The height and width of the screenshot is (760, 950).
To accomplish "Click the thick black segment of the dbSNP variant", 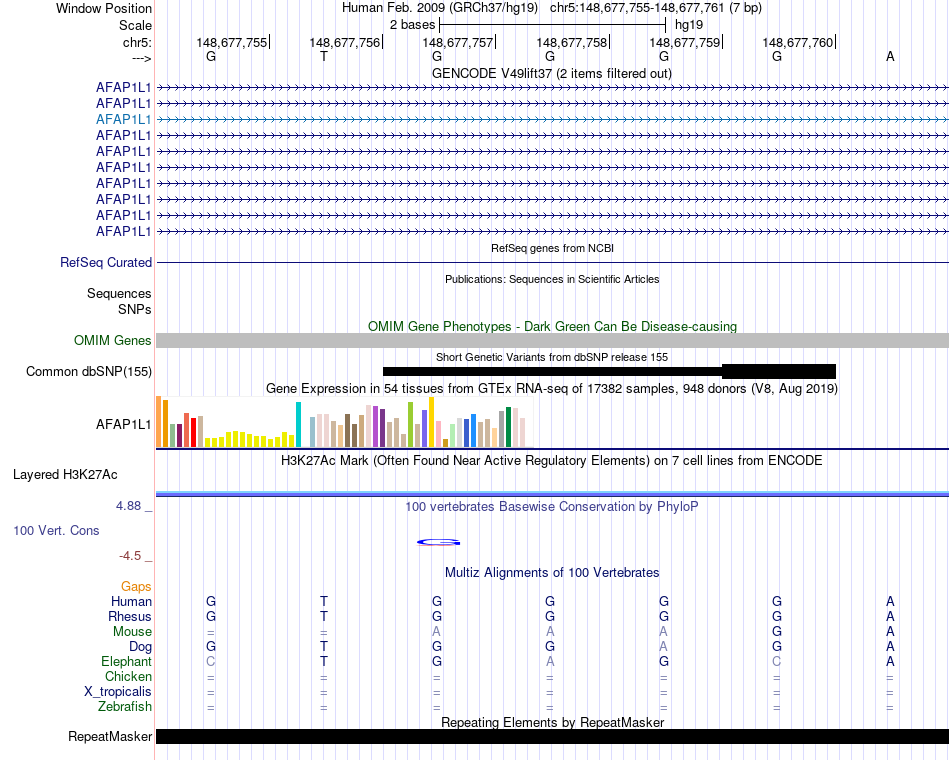I will (778, 372).
